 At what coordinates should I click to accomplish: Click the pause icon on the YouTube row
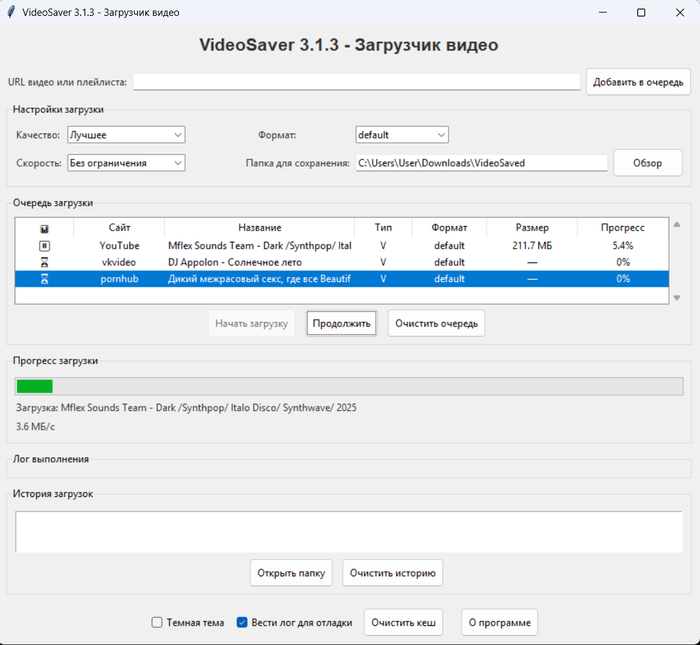44,245
